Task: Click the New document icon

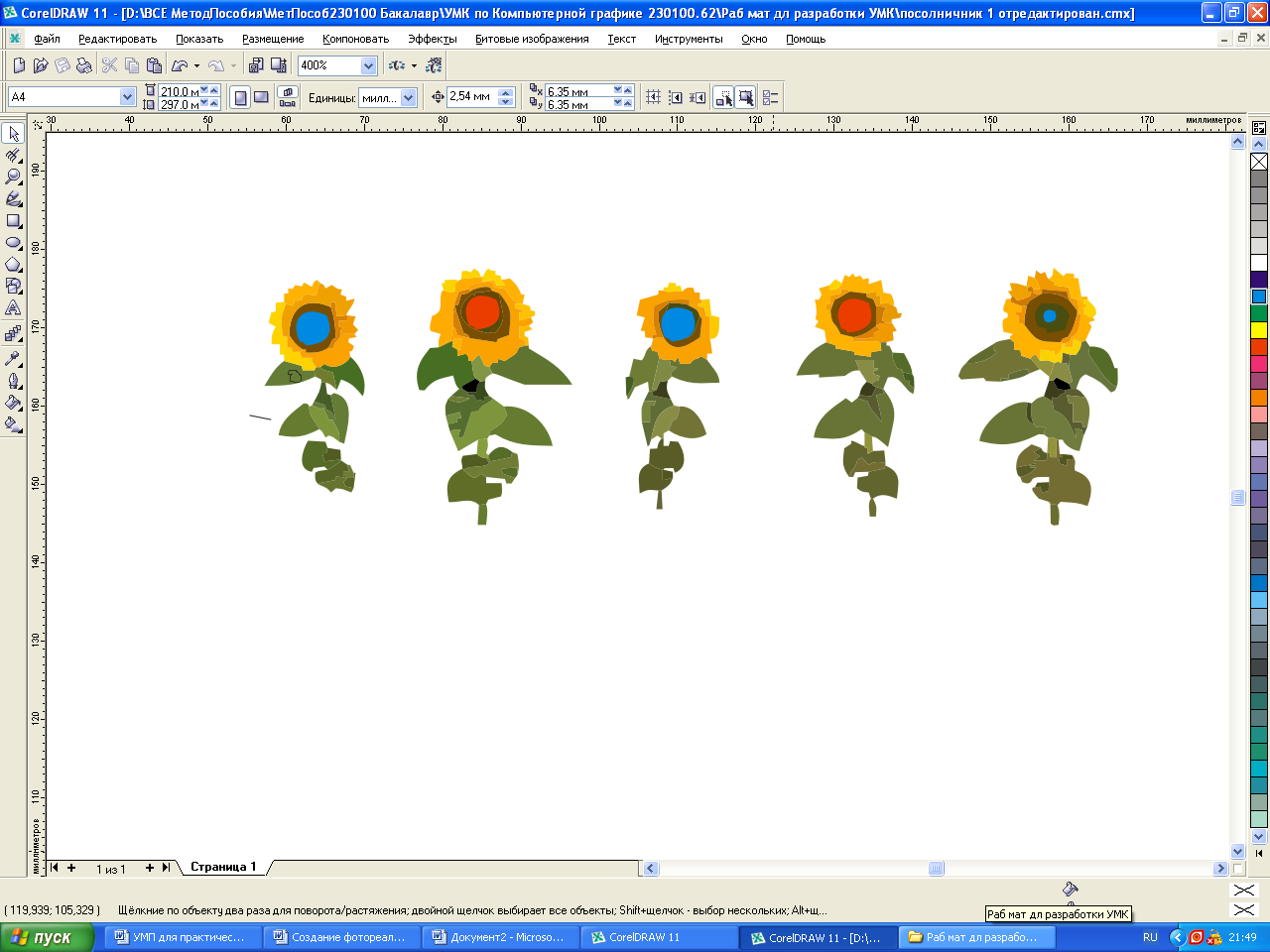Action: click(19, 65)
